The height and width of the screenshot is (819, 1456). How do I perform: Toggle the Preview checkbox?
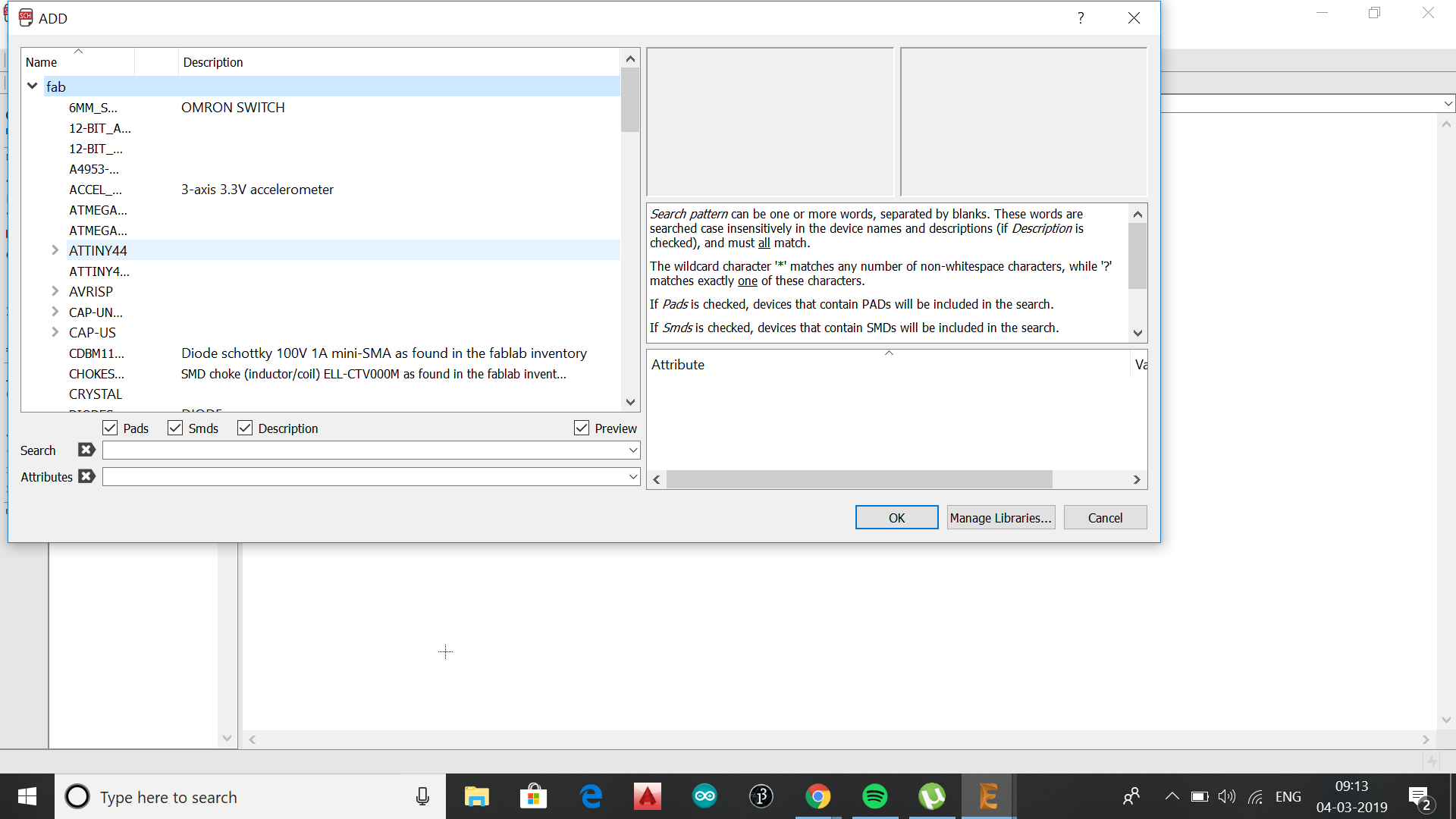[x=582, y=428]
